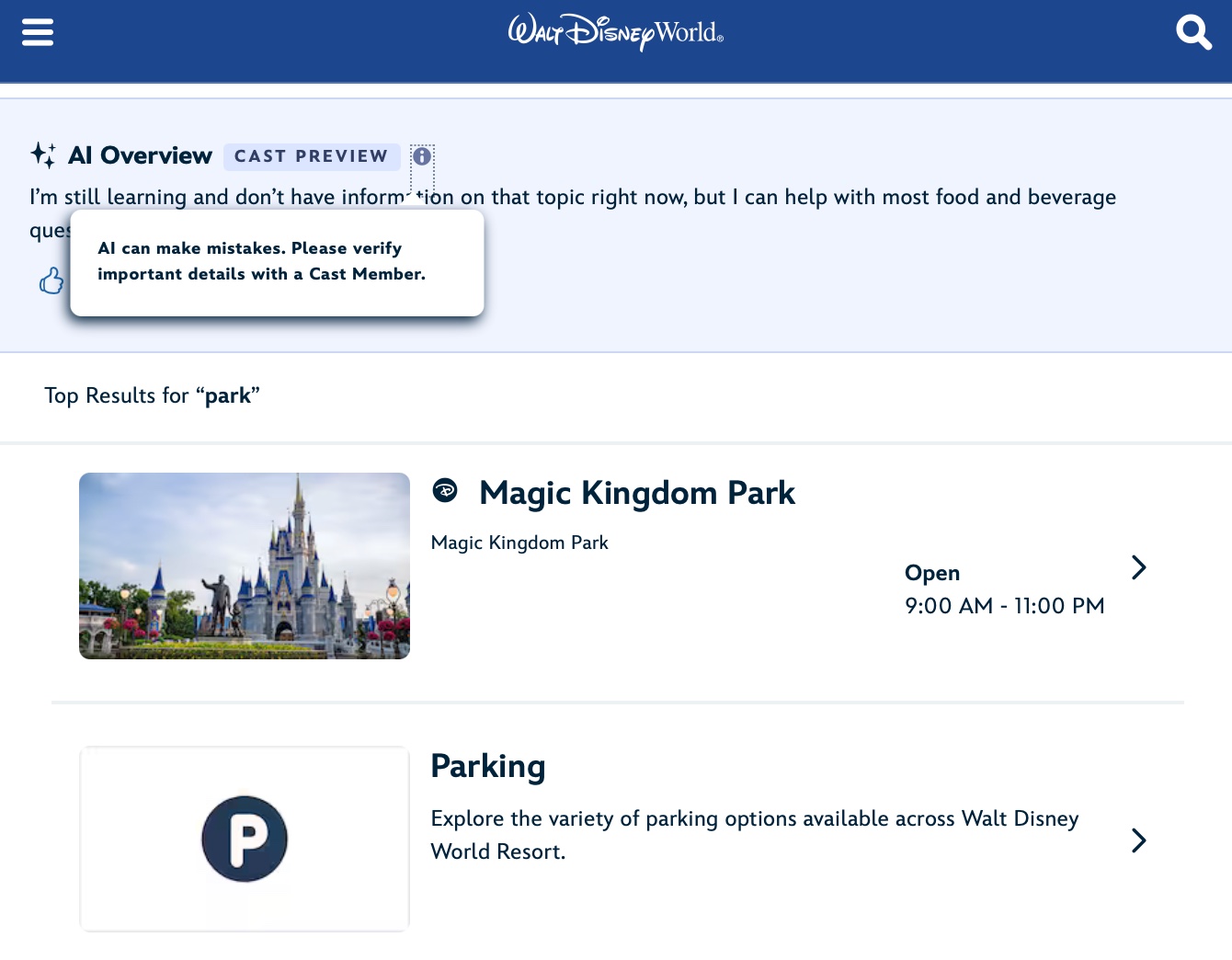Click the search magnifier icon

pyautogui.click(x=1193, y=32)
